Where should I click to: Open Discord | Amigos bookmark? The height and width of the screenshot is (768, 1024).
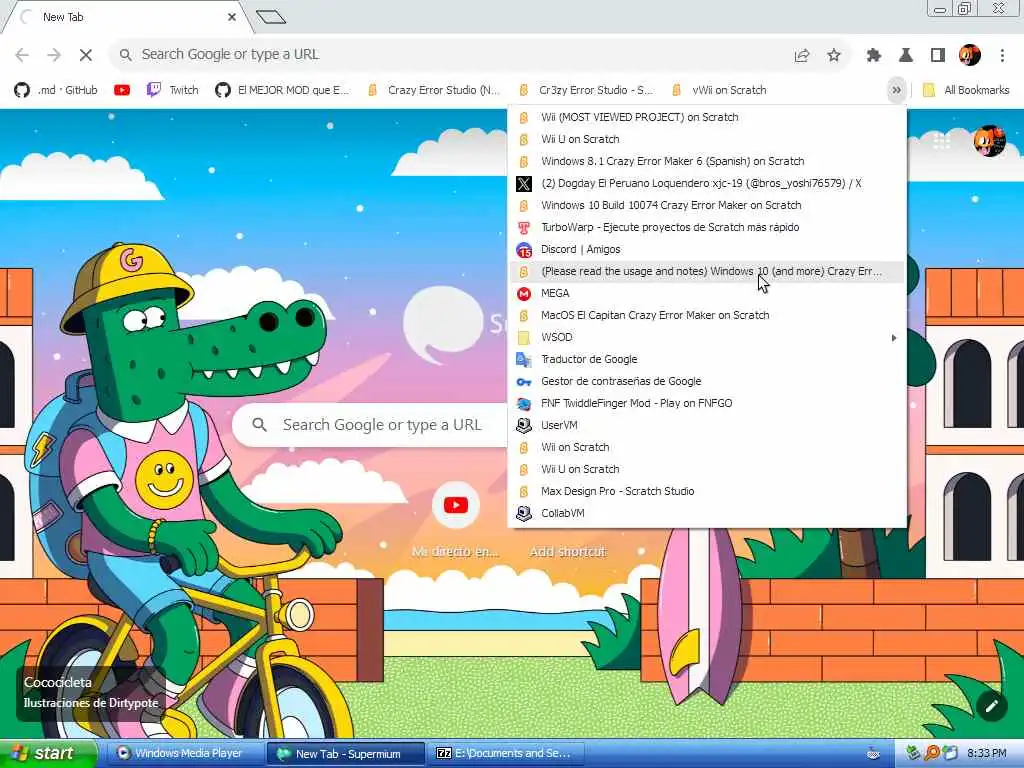tap(708, 249)
